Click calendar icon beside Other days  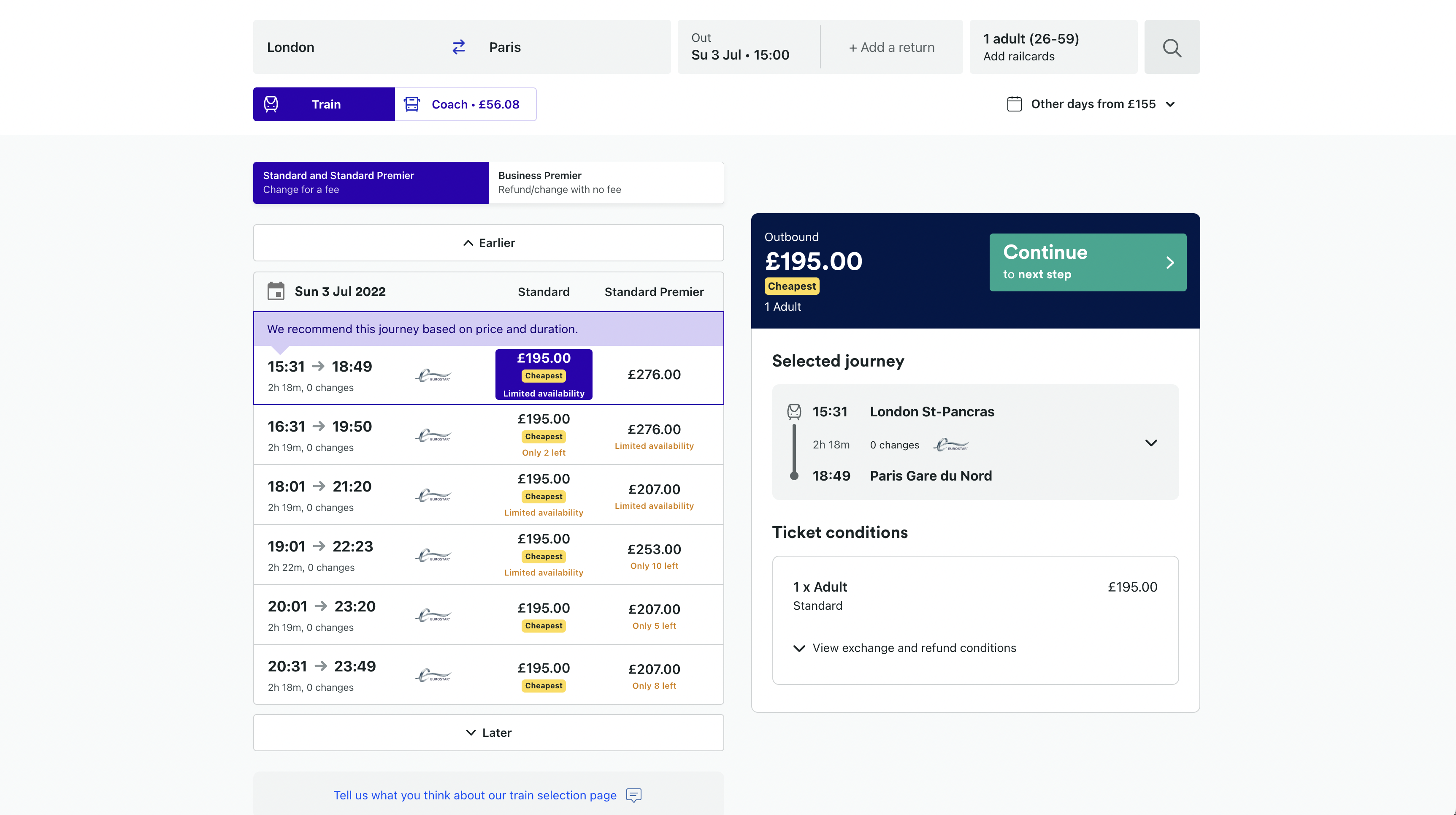point(1015,104)
